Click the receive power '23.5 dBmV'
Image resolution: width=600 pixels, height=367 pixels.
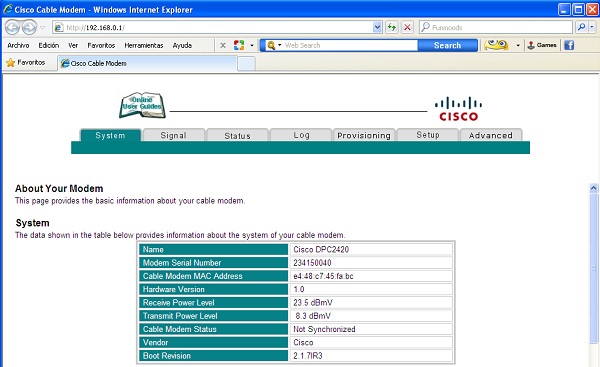[313, 303]
